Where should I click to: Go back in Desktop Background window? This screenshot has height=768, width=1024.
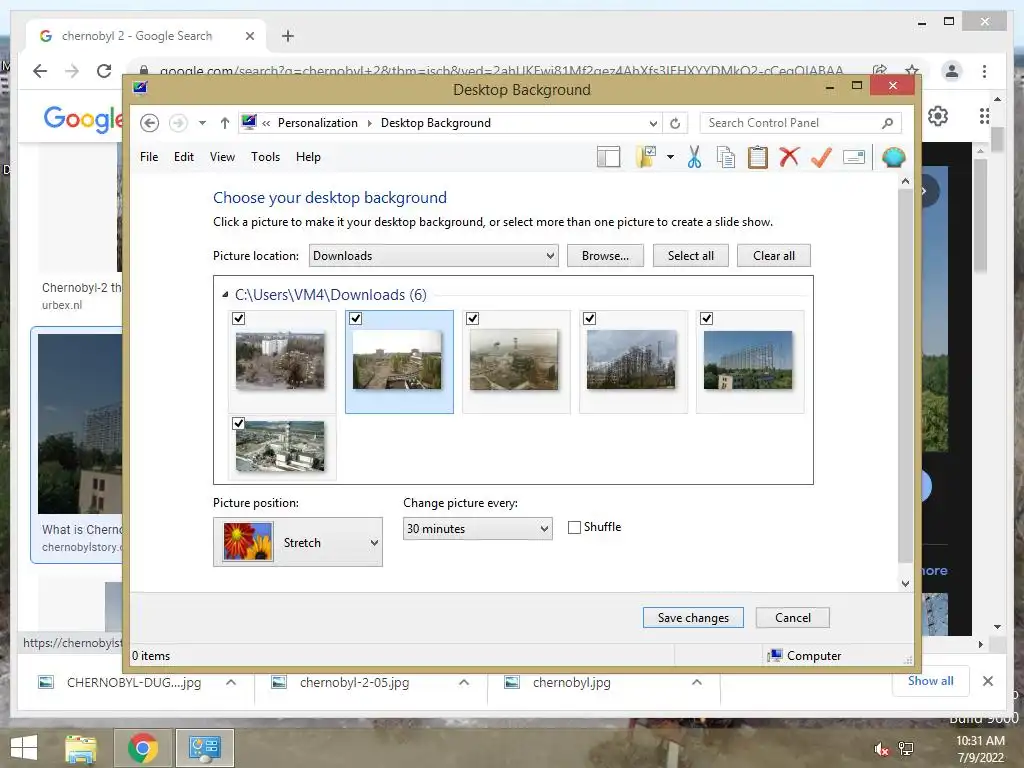150,123
